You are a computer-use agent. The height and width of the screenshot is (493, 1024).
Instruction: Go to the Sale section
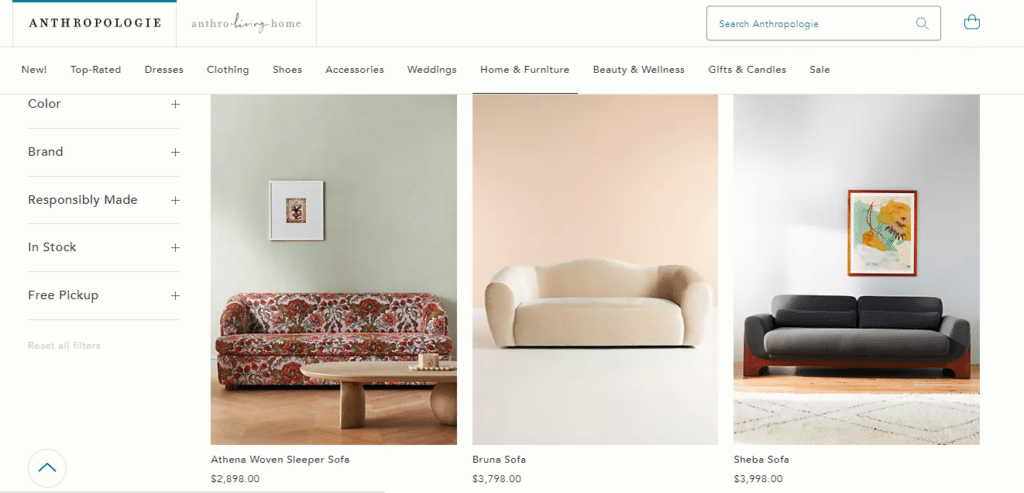pyautogui.click(x=820, y=70)
